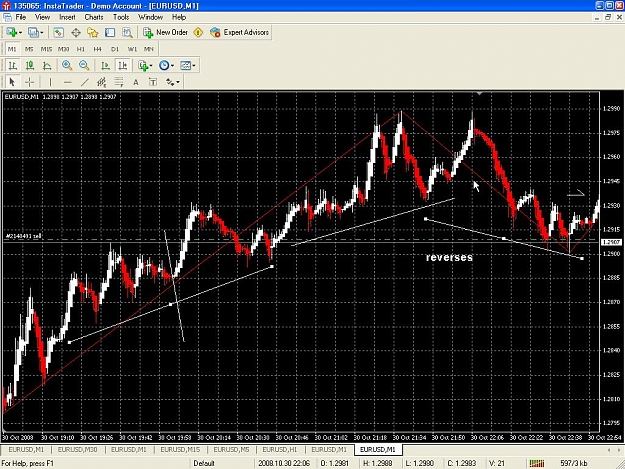
Task: Click the 'Default' profile in status bar
Action: pyautogui.click(x=204, y=463)
